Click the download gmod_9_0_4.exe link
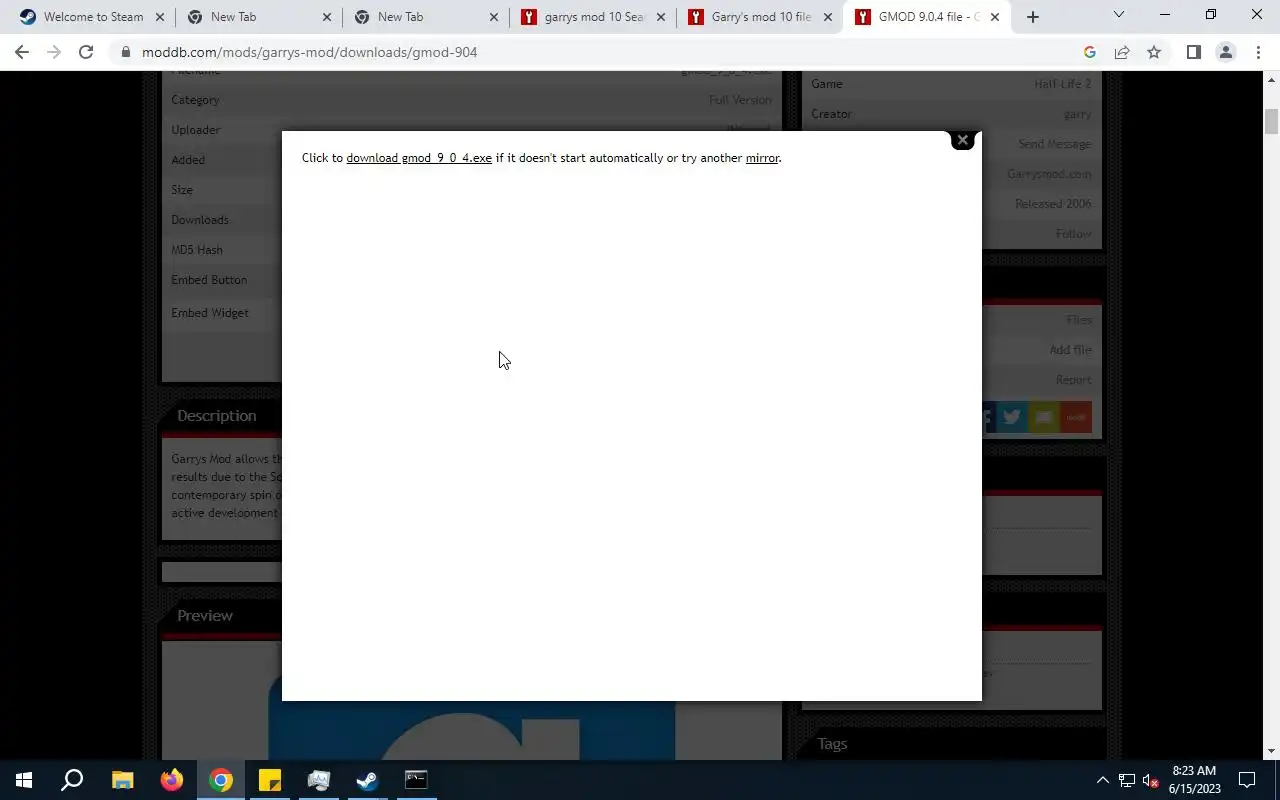The image size is (1280, 800). 419,158
